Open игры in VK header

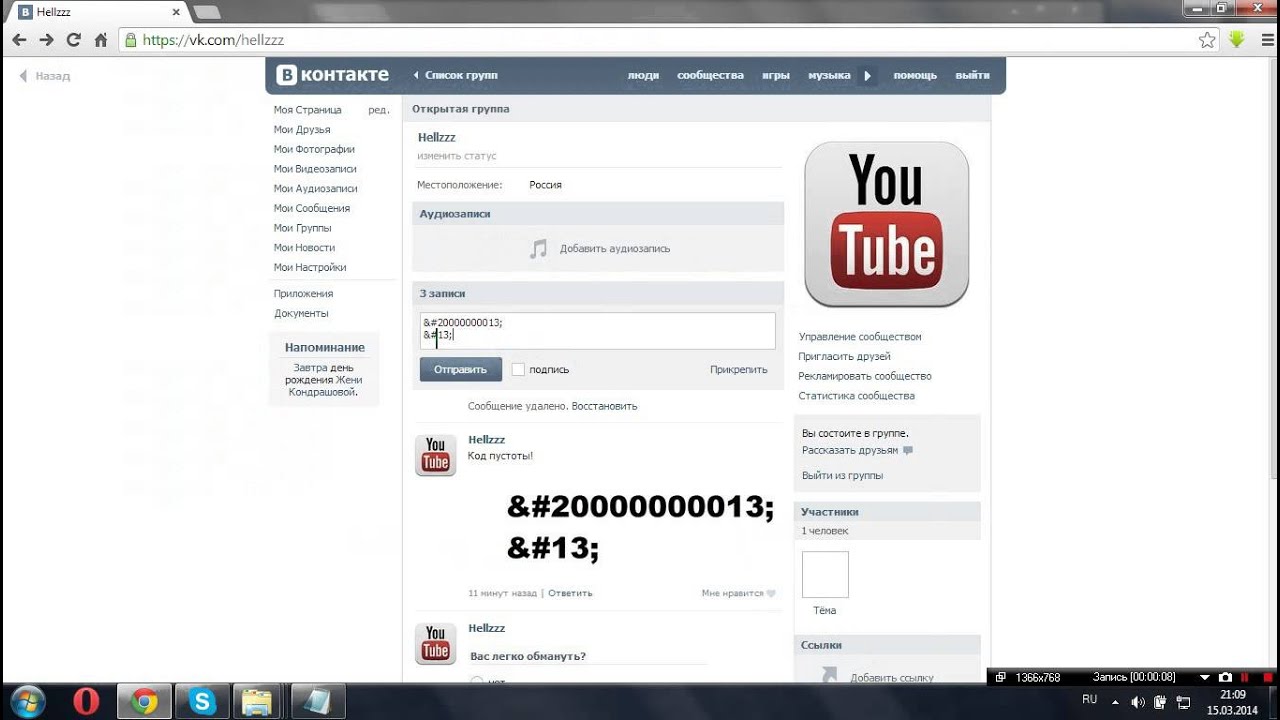click(x=776, y=75)
